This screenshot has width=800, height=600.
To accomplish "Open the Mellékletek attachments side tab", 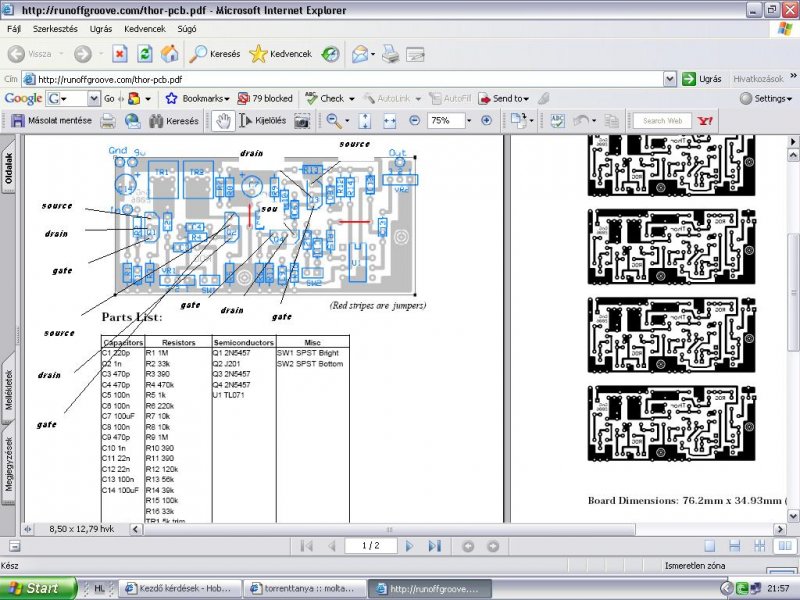I will point(9,390).
